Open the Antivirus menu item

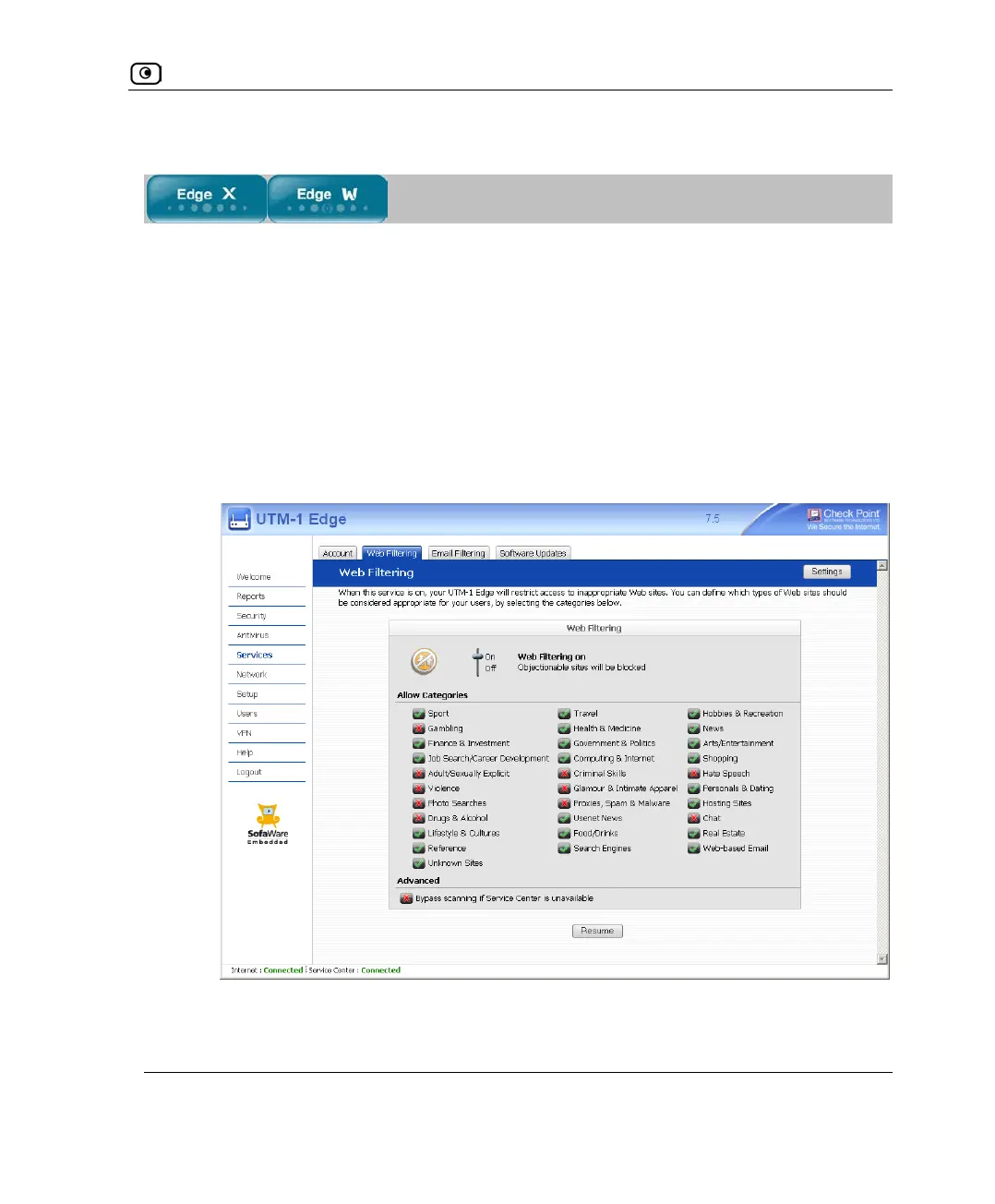253,635
